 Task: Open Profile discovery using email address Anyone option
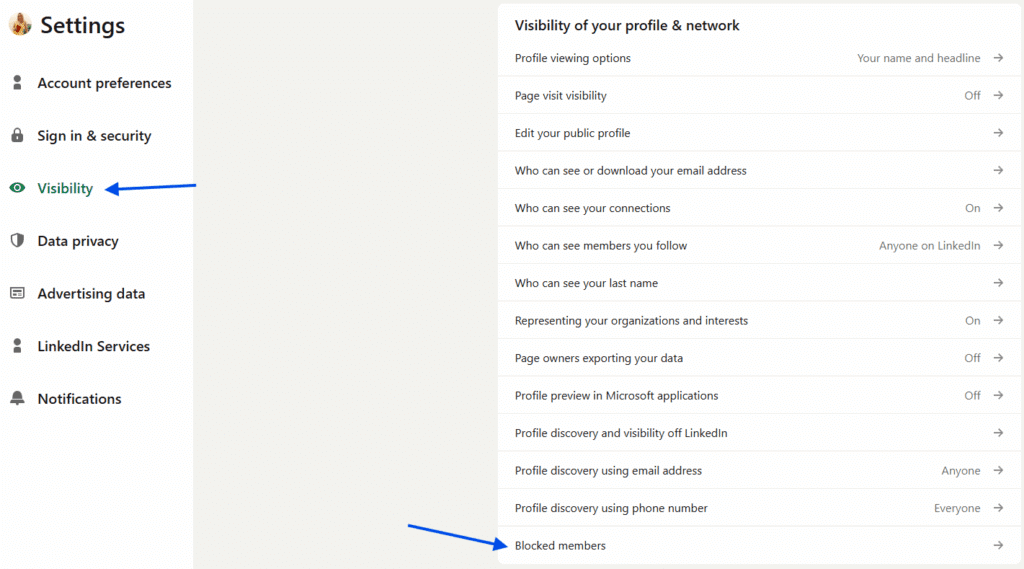[960, 471]
